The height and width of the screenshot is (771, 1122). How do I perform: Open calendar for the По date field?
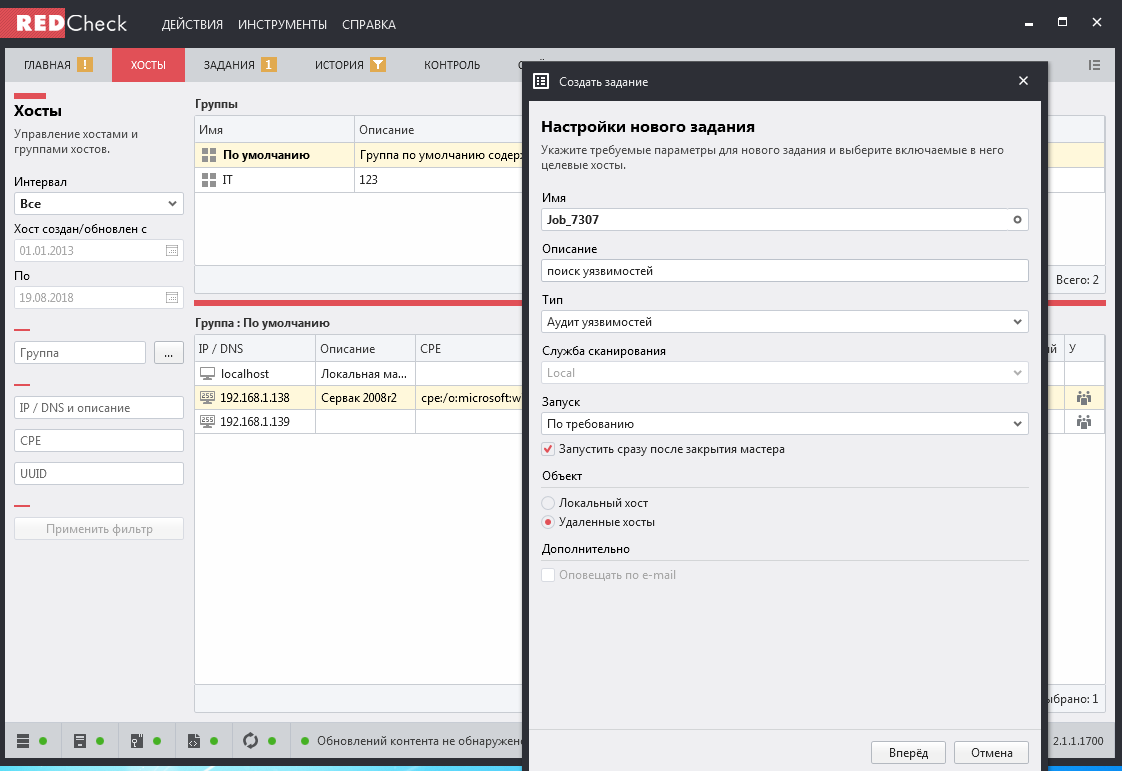172,297
